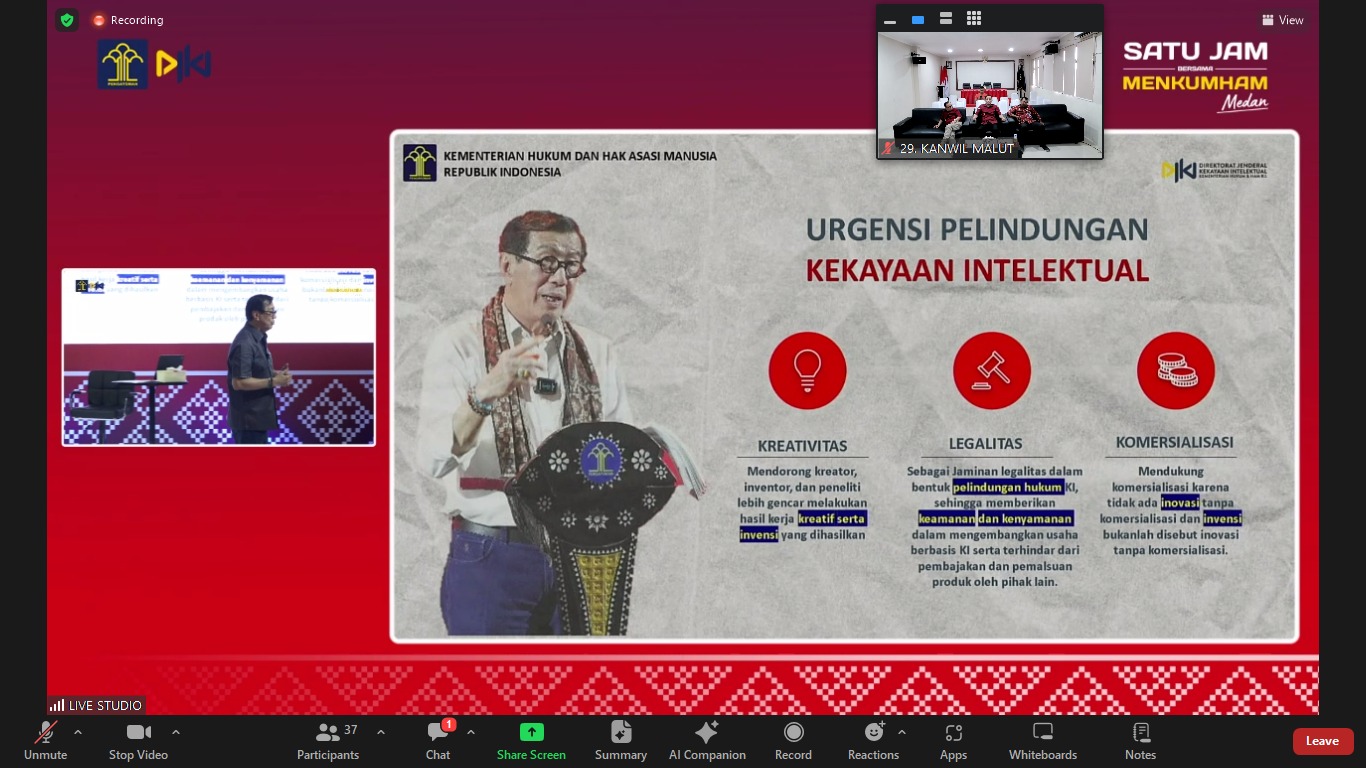Open audio options arrow beside Unmute
This screenshot has height=768, width=1366.
click(x=78, y=732)
